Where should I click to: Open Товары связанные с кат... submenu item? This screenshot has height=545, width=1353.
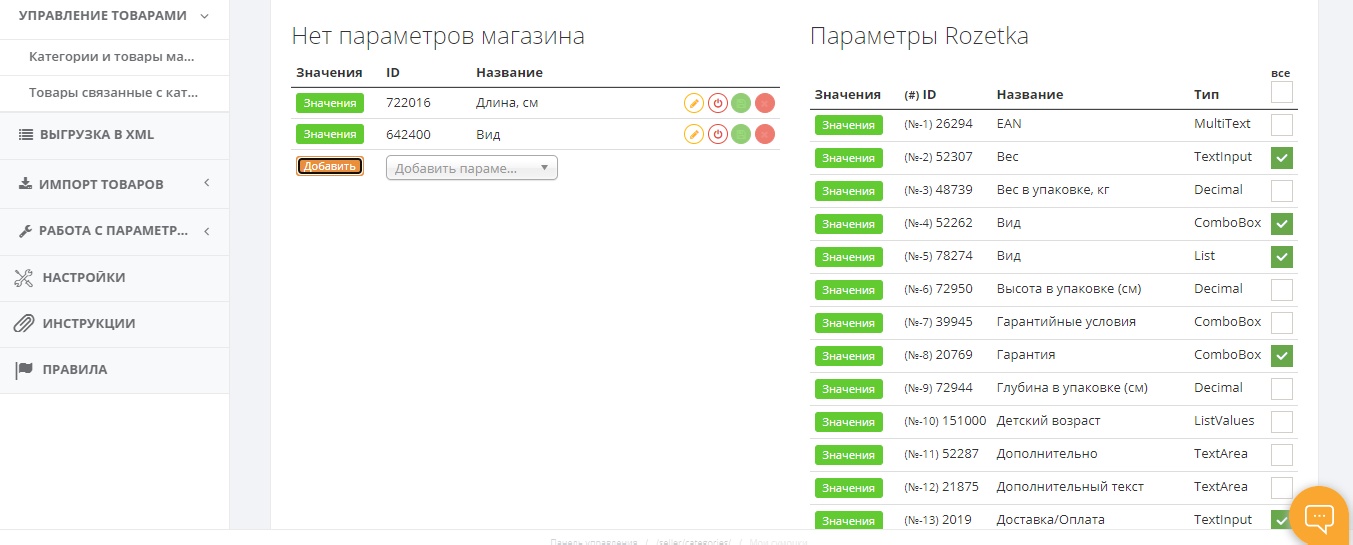coord(114,93)
